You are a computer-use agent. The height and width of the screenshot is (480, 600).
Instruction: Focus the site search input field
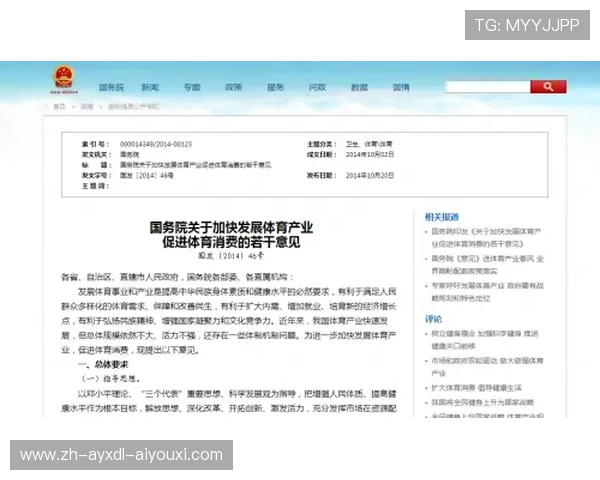click(x=488, y=87)
